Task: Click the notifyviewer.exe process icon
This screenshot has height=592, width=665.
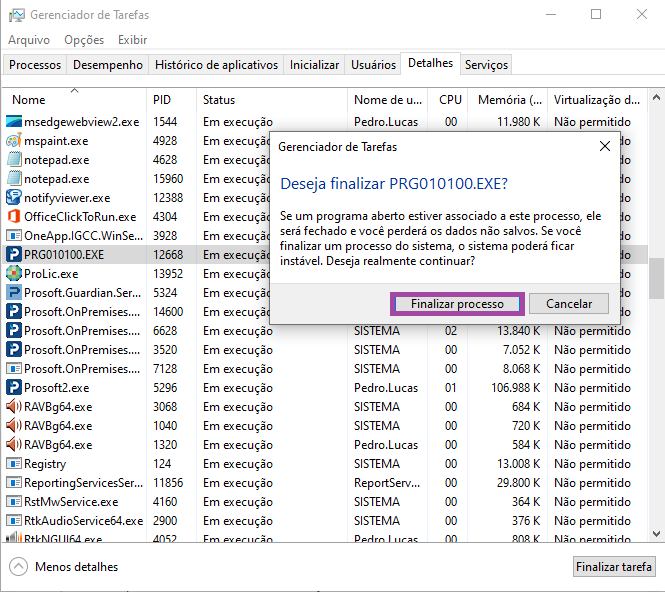Action: point(14,198)
